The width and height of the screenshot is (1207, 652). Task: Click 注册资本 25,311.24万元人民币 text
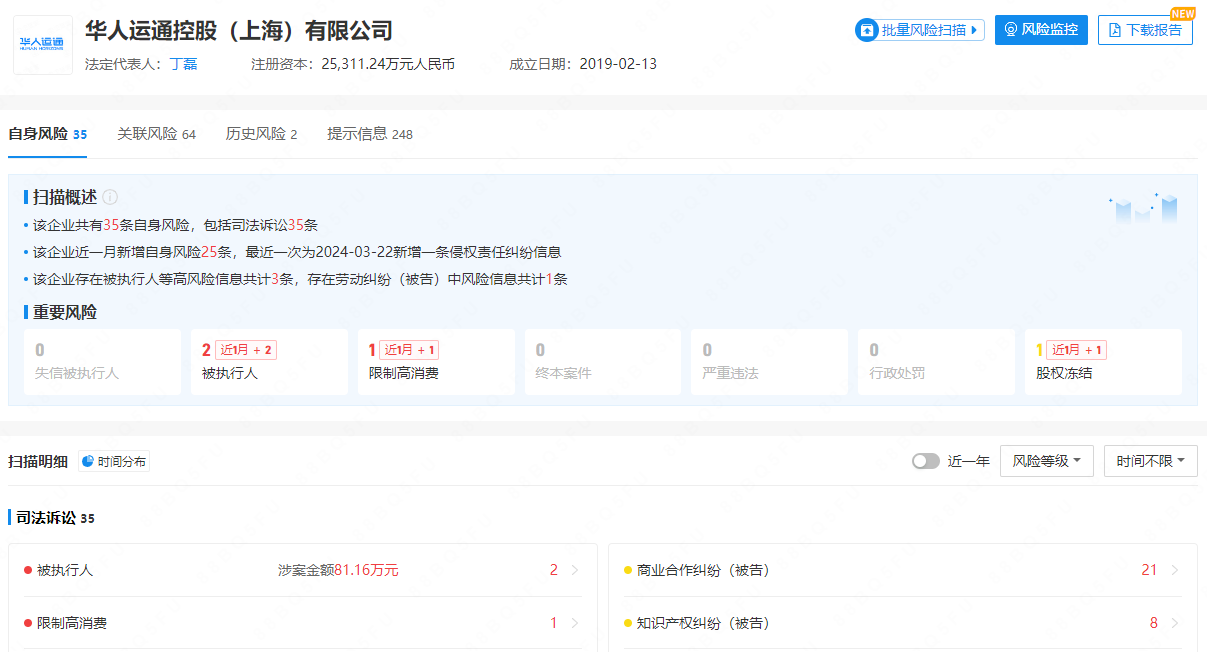coord(353,64)
